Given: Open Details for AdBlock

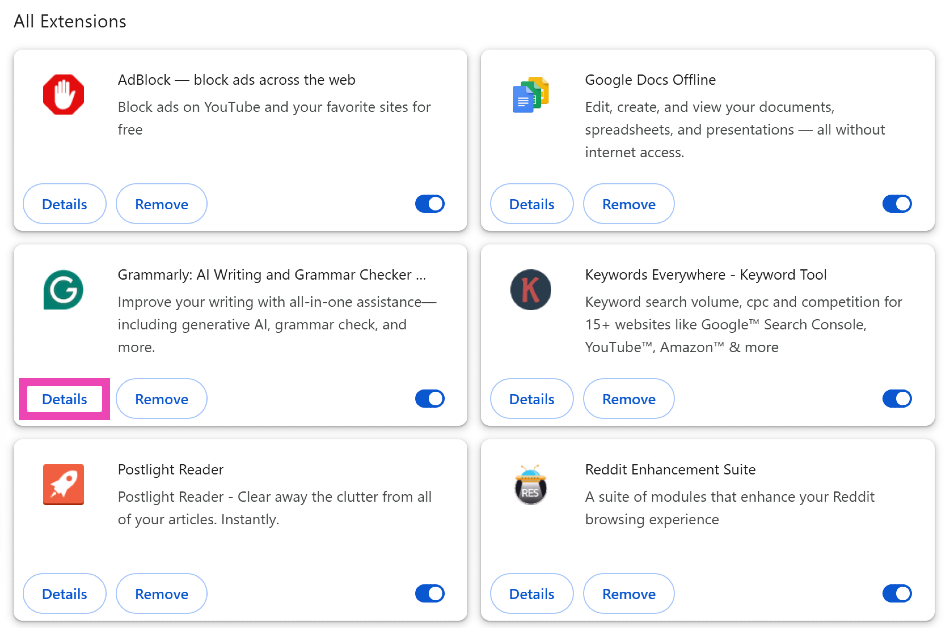Looking at the screenshot, I should pyautogui.click(x=65, y=204).
